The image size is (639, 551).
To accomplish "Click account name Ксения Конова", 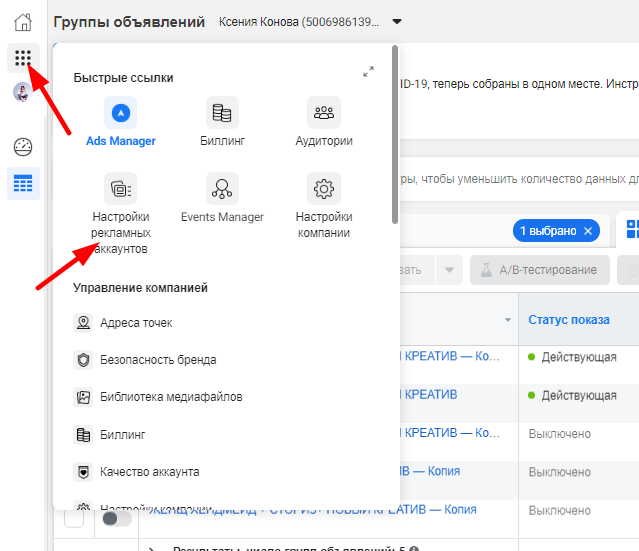I will tap(299, 22).
